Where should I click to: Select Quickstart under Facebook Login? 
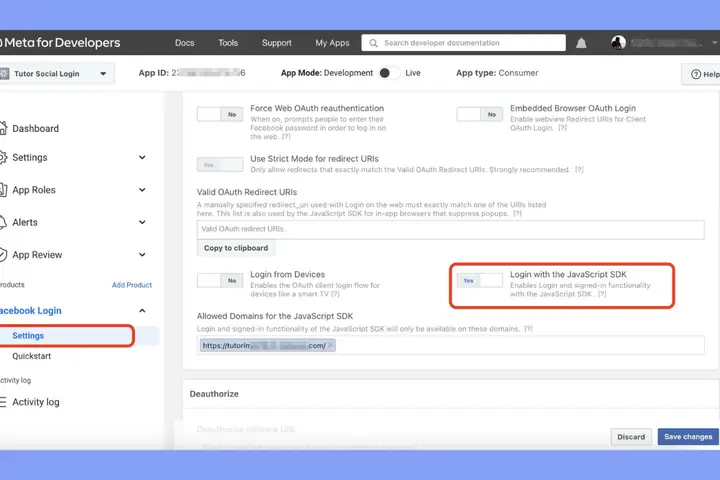click(32, 356)
